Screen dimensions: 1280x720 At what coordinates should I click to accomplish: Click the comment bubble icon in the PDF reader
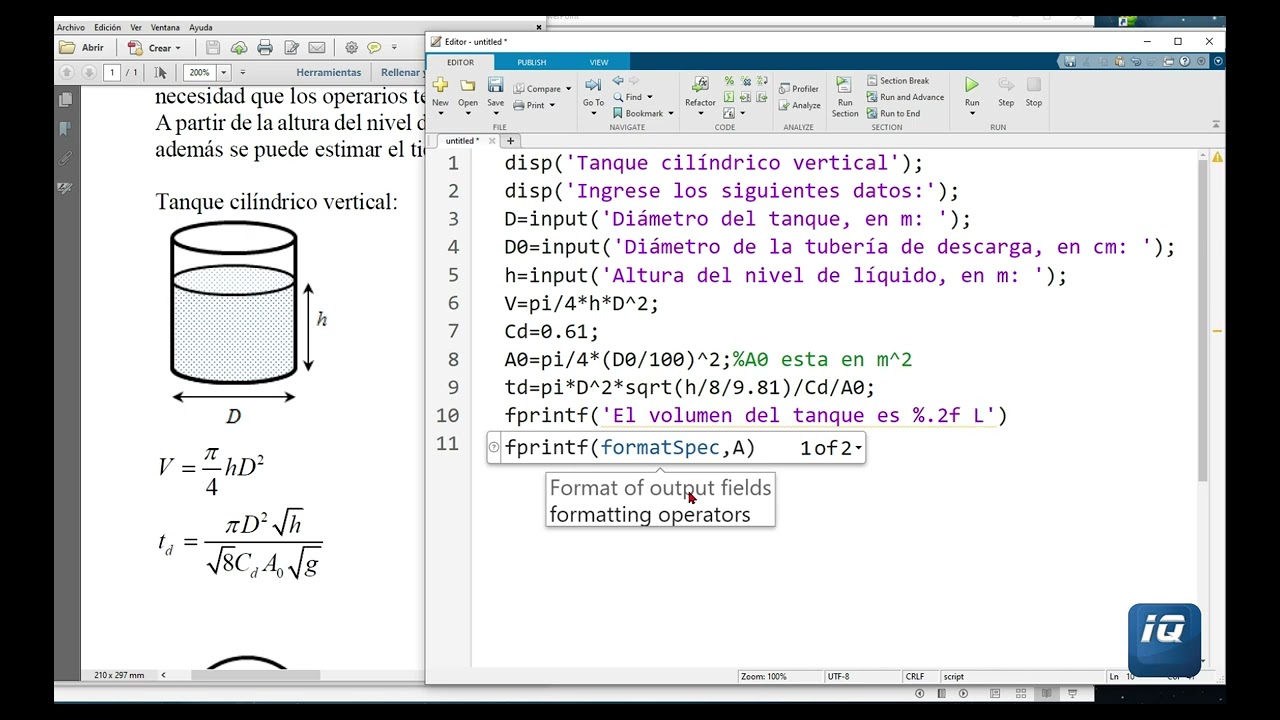click(374, 48)
